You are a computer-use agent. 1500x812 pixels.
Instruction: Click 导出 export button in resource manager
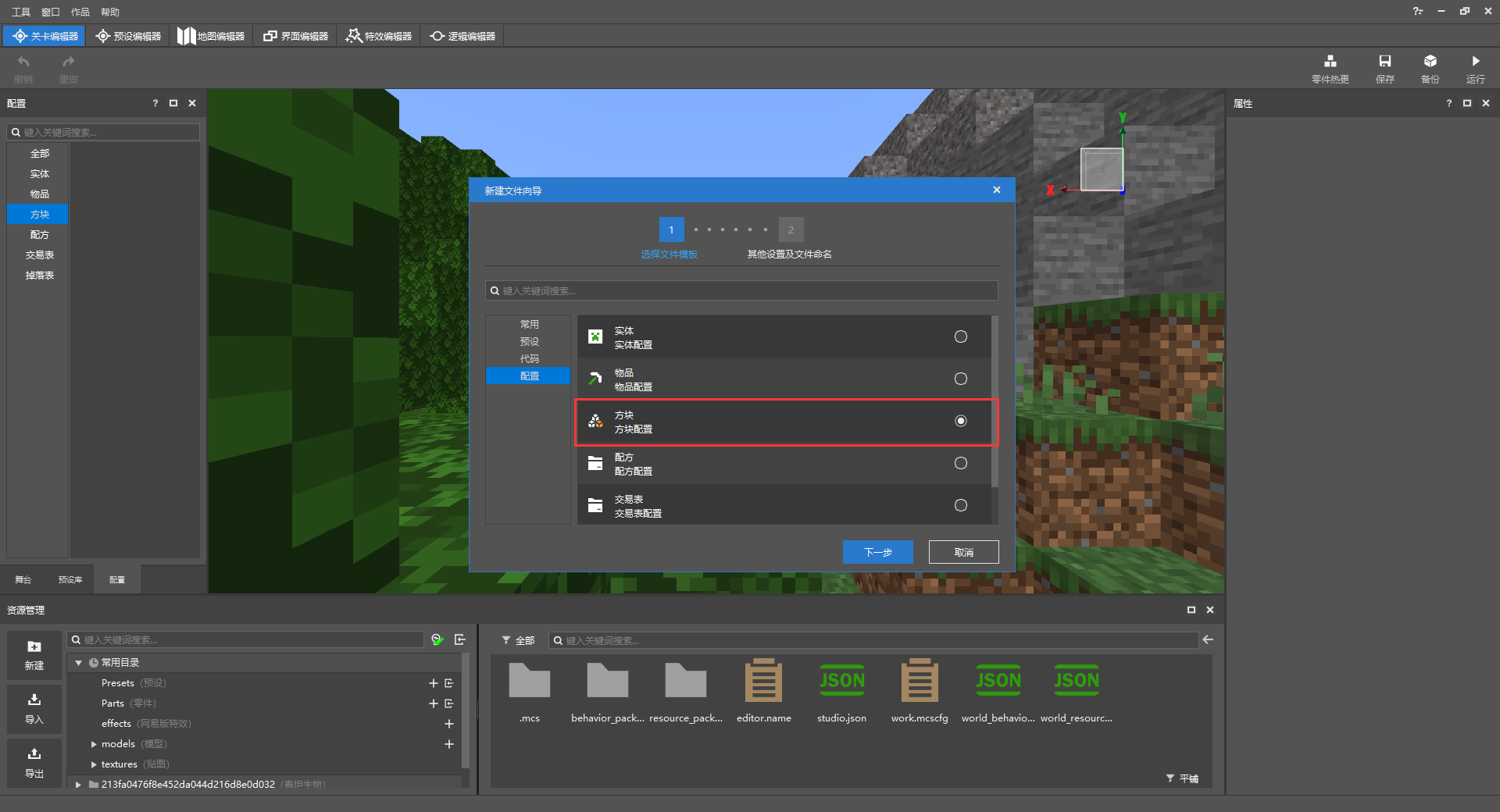pos(34,763)
